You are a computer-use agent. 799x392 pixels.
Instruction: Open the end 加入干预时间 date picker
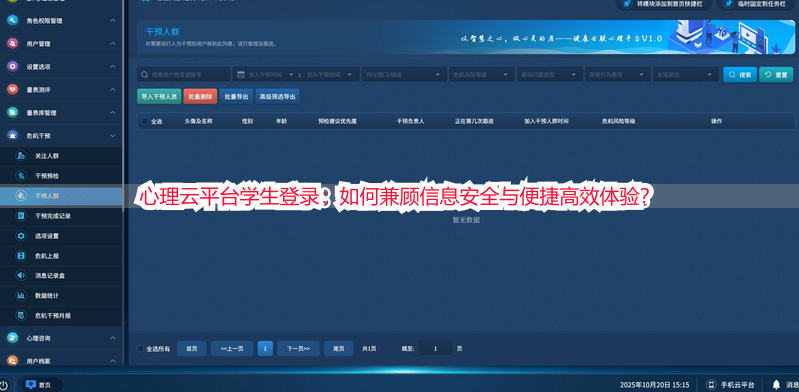tap(329, 74)
